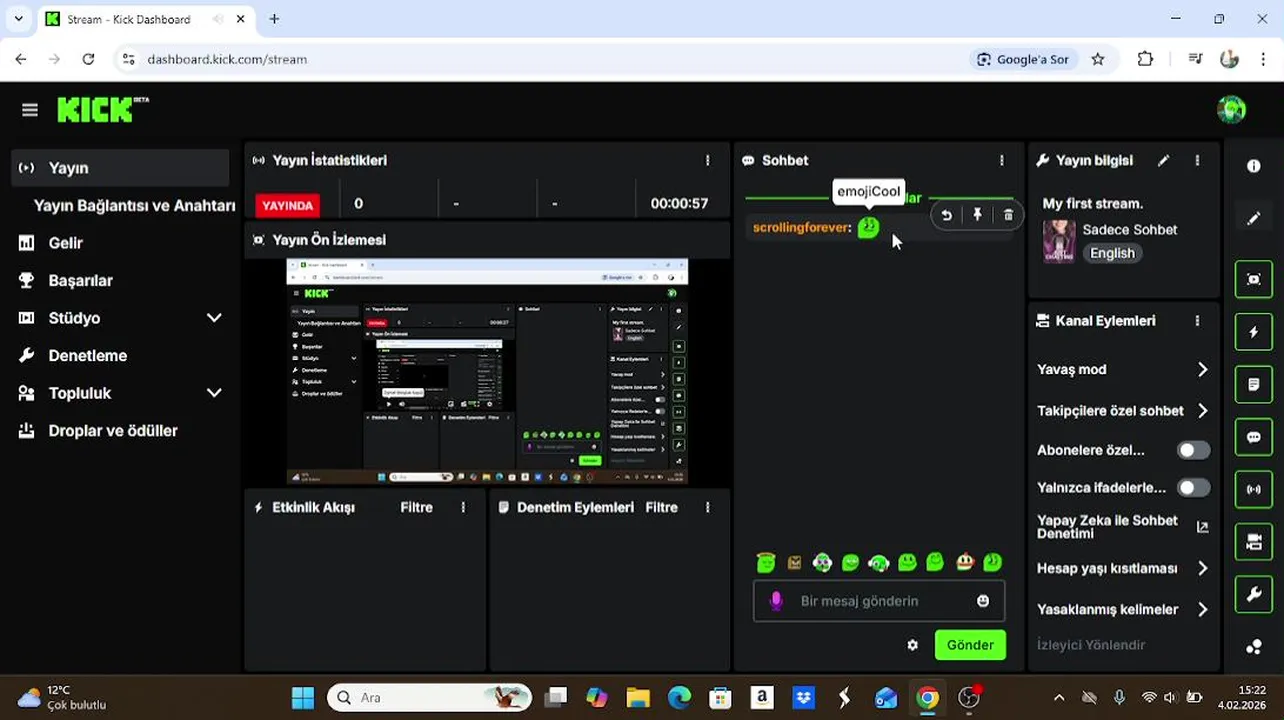Toggle the camera widget in the right sidebar
This screenshot has height=720, width=1284.
[x=1254, y=542]
